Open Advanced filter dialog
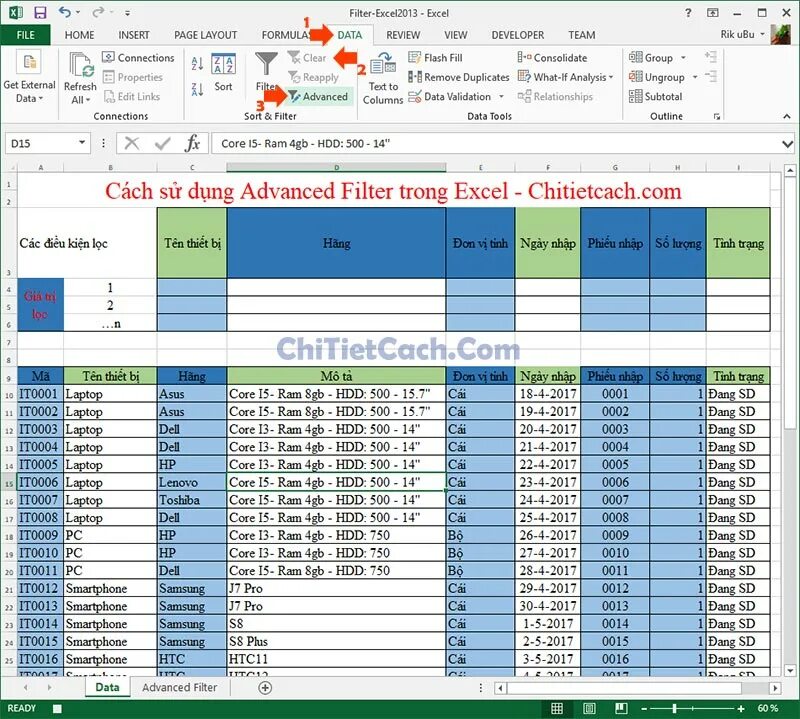This screenshot has width=800, height=719. pos(318,96)
